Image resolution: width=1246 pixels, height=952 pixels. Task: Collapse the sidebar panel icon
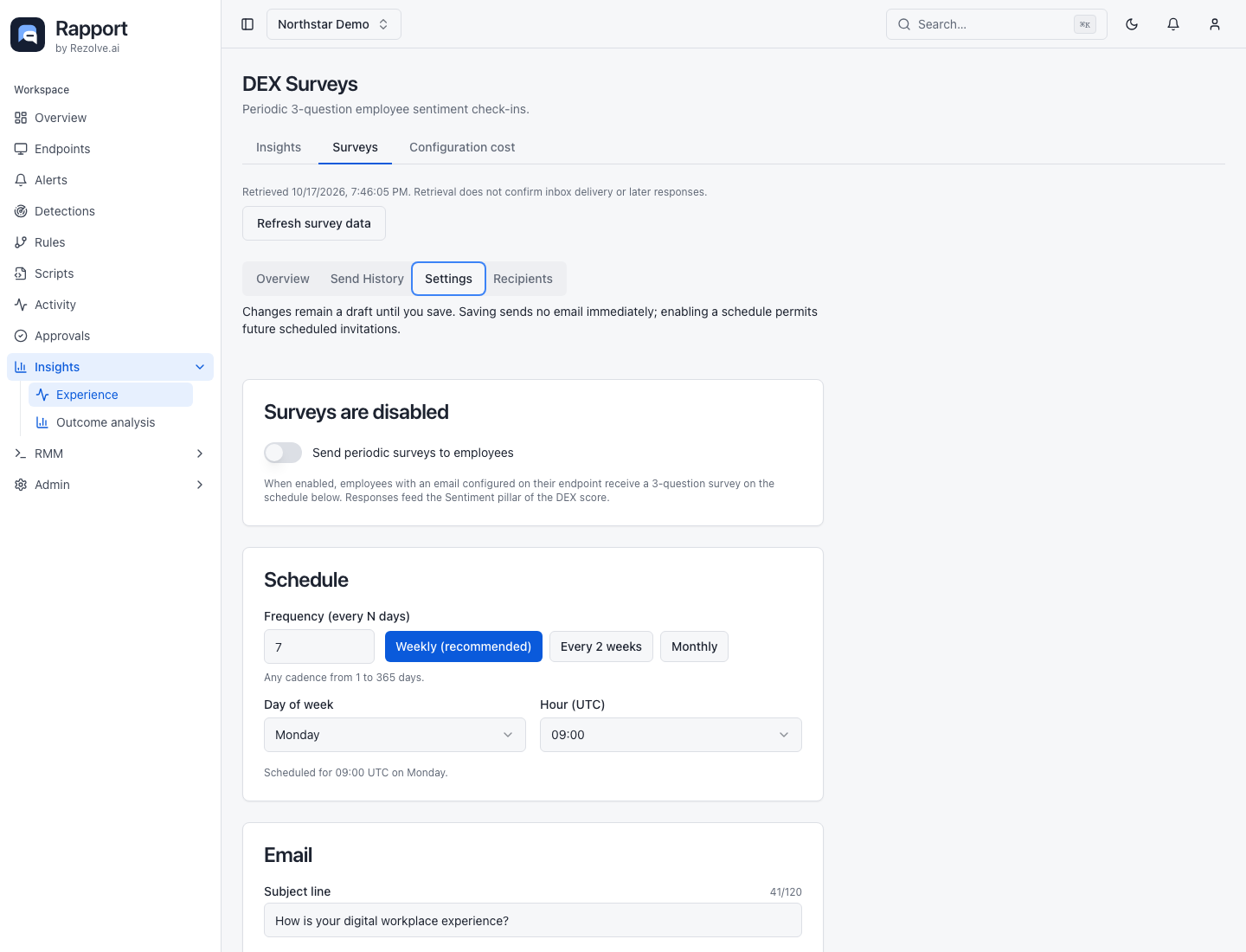247,24
